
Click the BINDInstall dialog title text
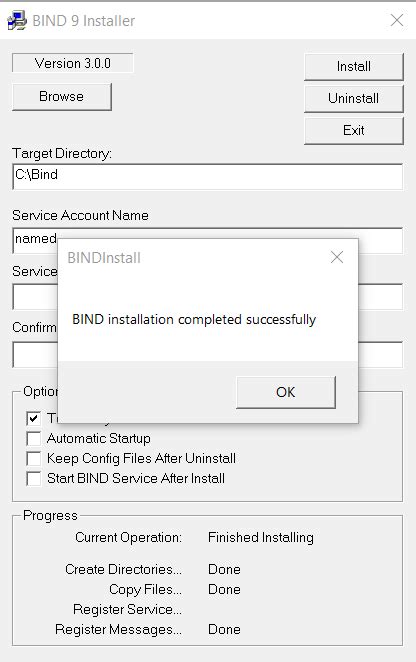coord(104,258)
